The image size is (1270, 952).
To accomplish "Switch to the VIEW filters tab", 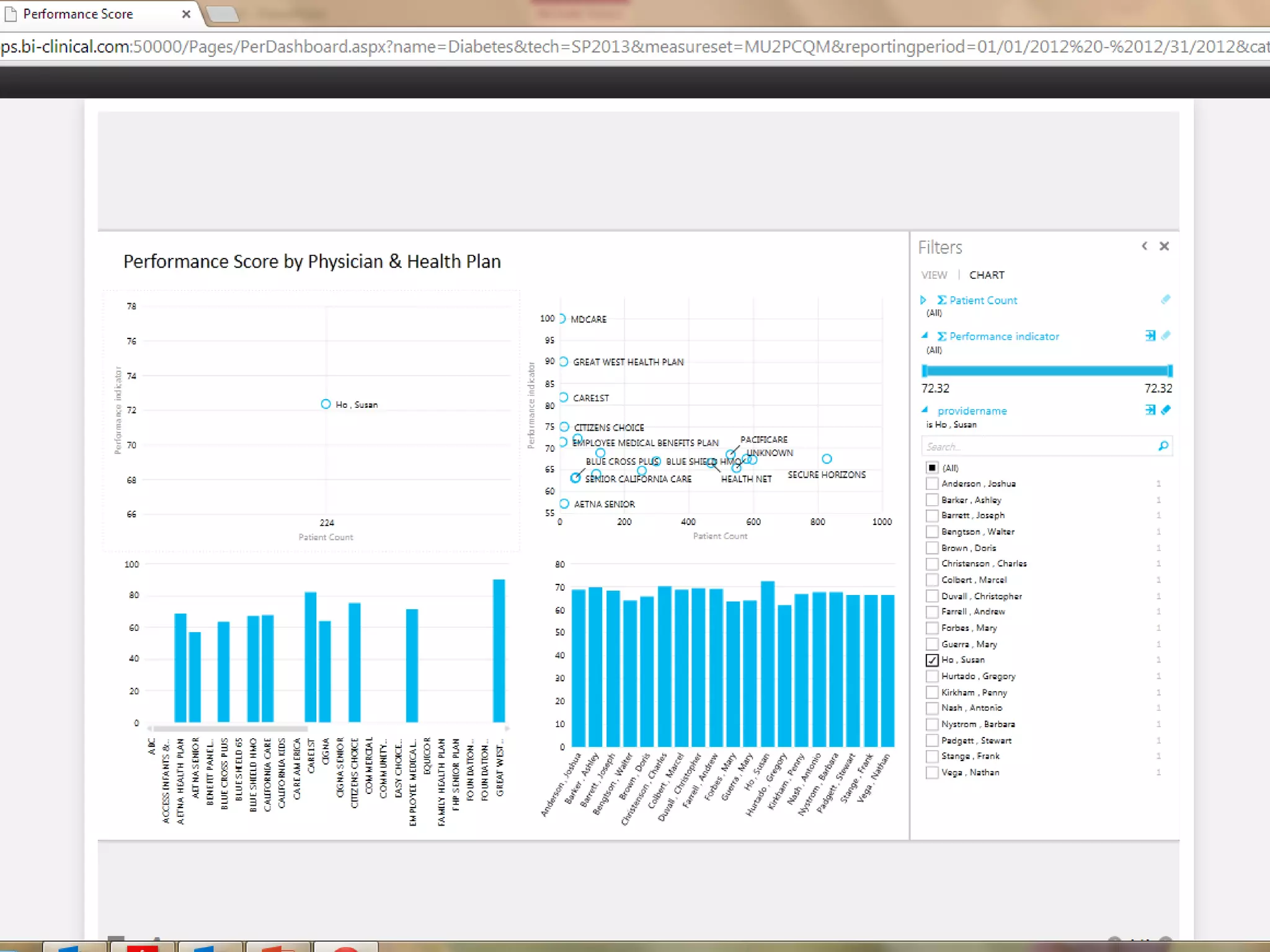I will [x=934, y=275].
